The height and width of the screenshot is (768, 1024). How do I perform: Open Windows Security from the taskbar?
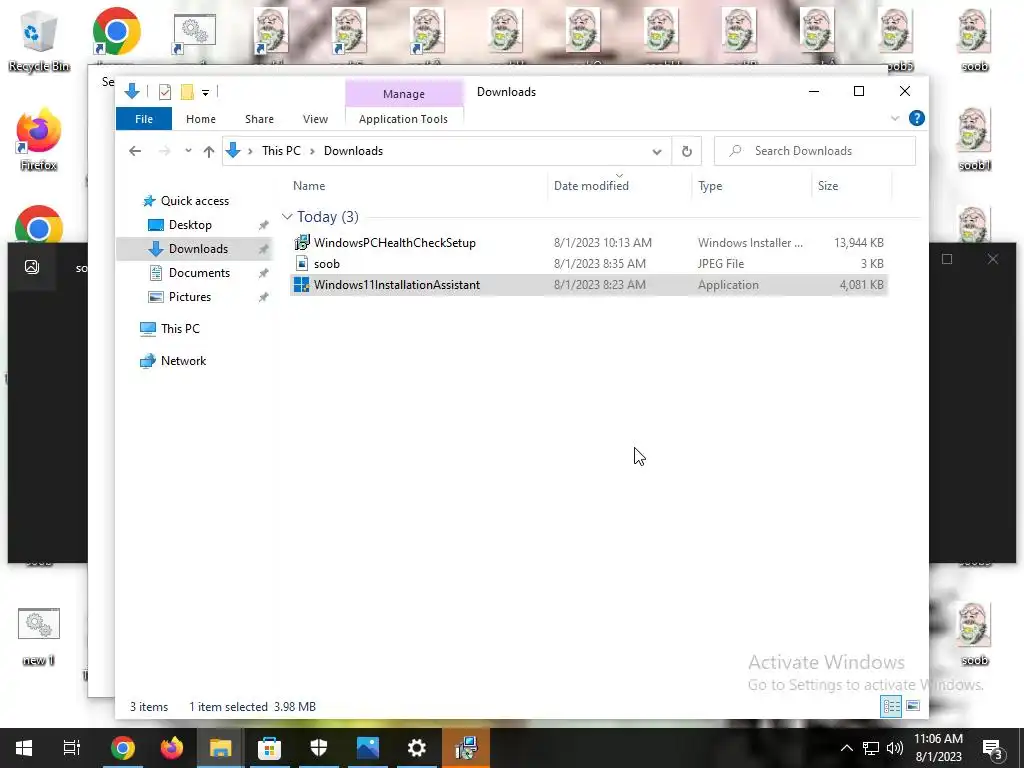tap(319, 748)
